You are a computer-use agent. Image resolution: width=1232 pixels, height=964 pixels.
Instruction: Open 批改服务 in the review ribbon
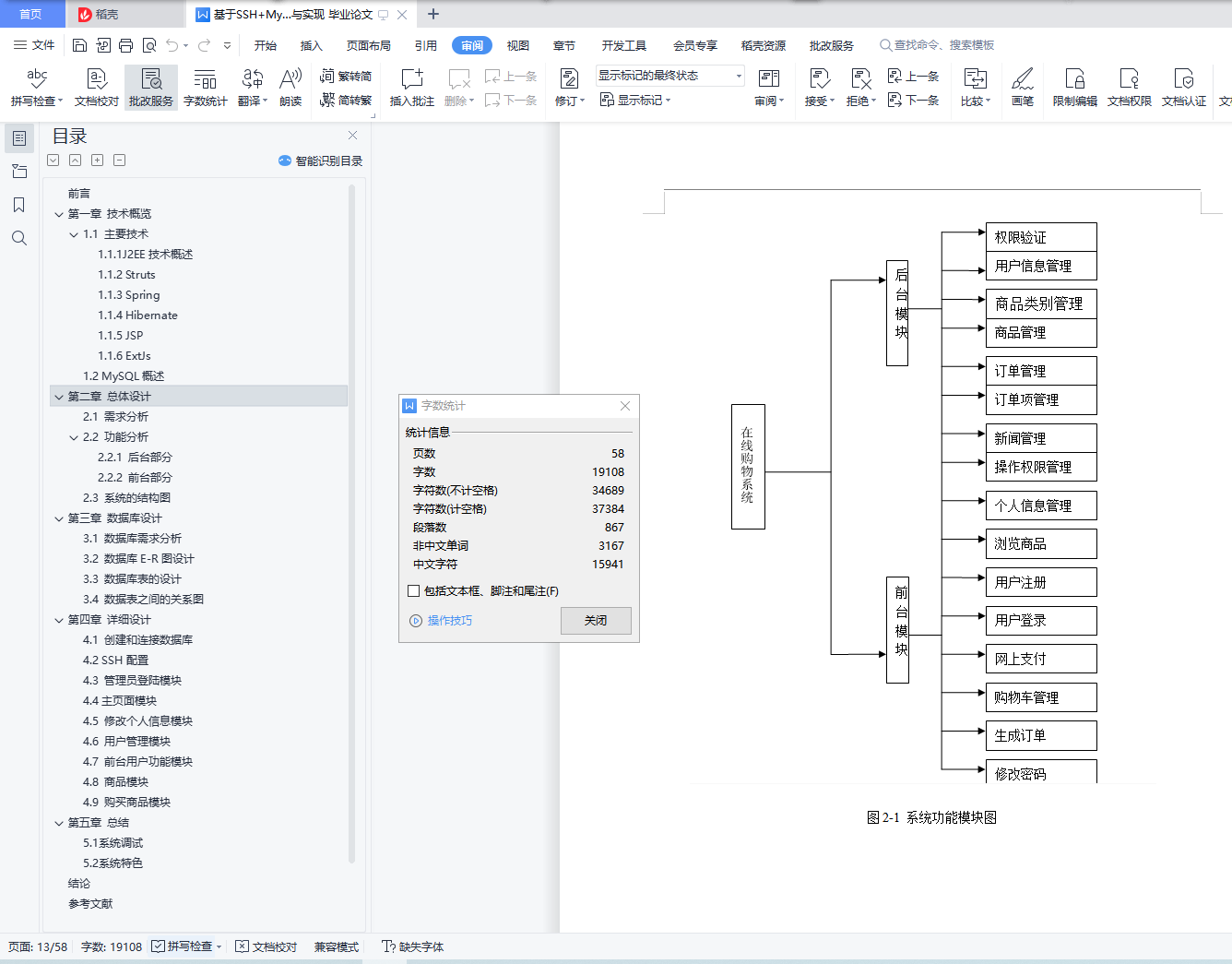151,88
